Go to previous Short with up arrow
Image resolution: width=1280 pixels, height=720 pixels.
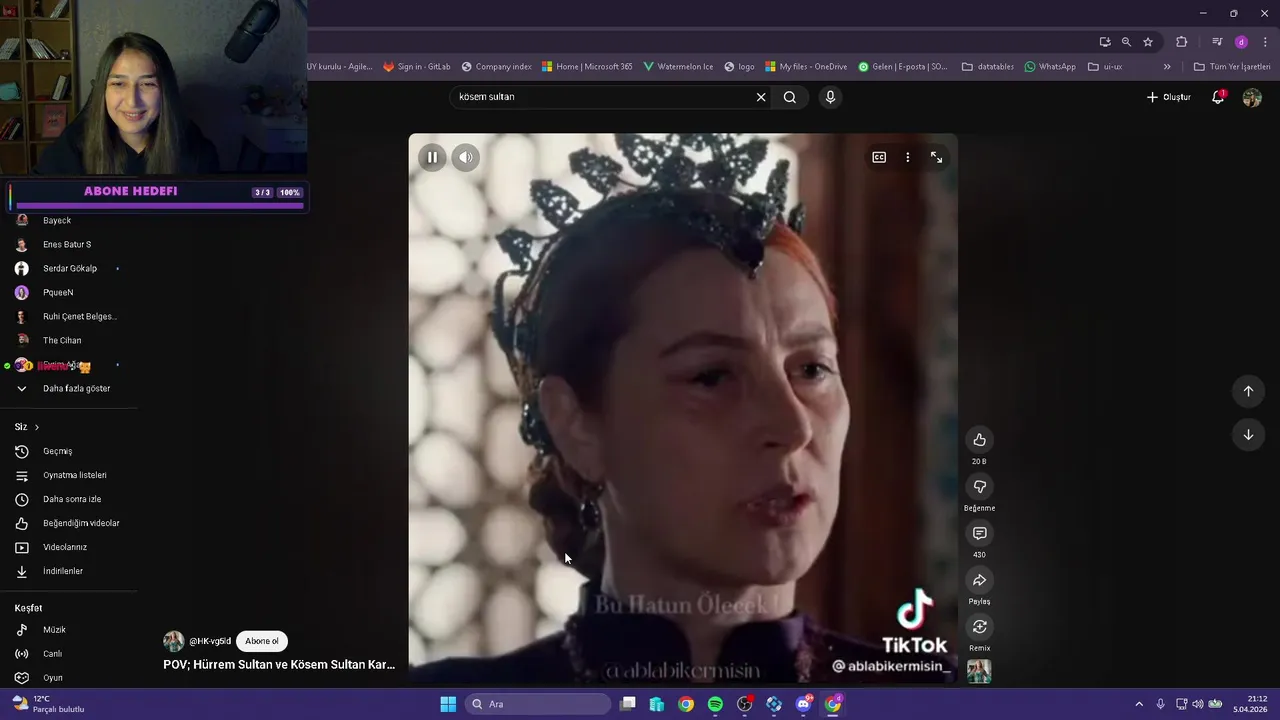pos(1248,391)
